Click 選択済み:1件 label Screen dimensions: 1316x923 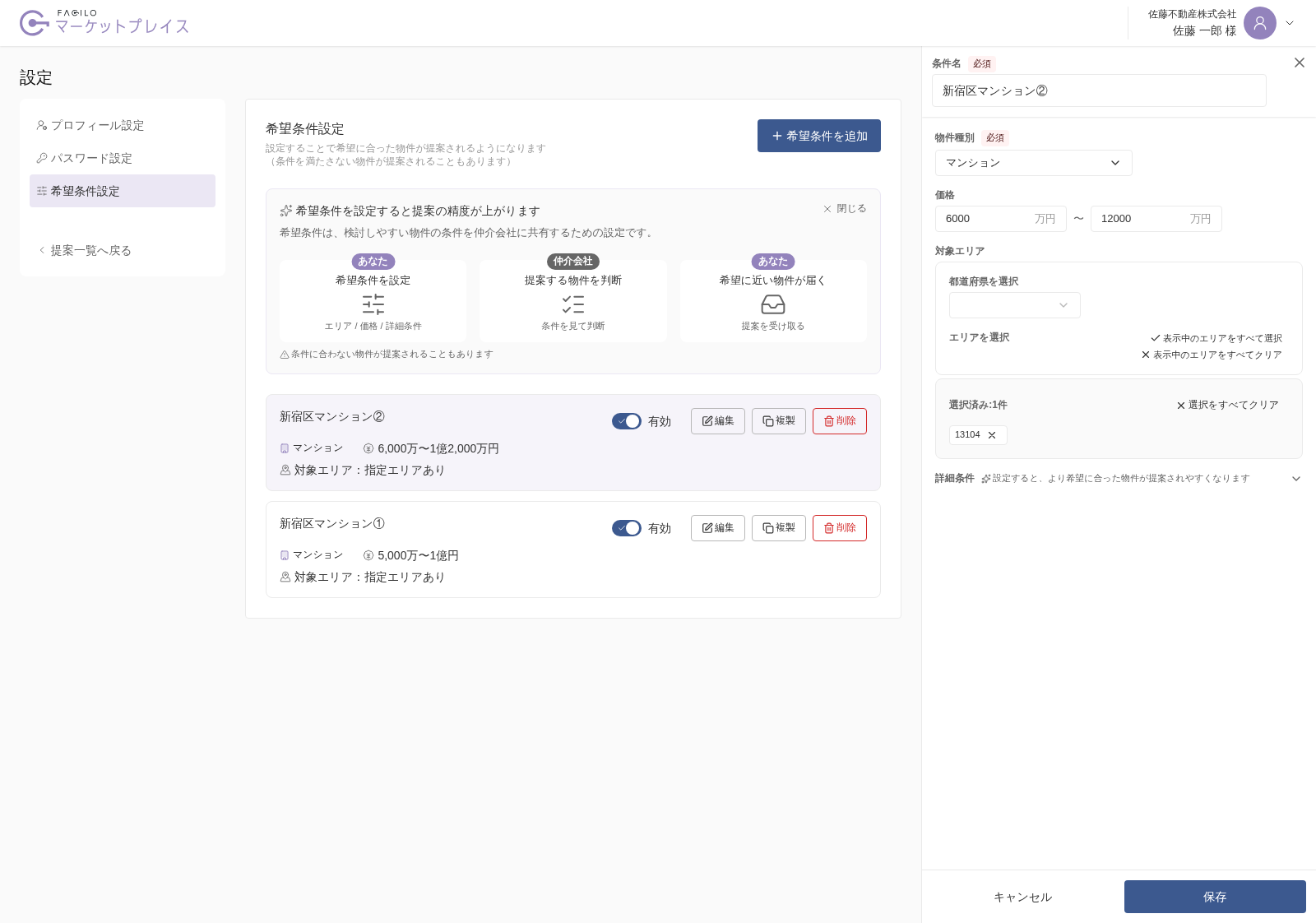point(978,405)
